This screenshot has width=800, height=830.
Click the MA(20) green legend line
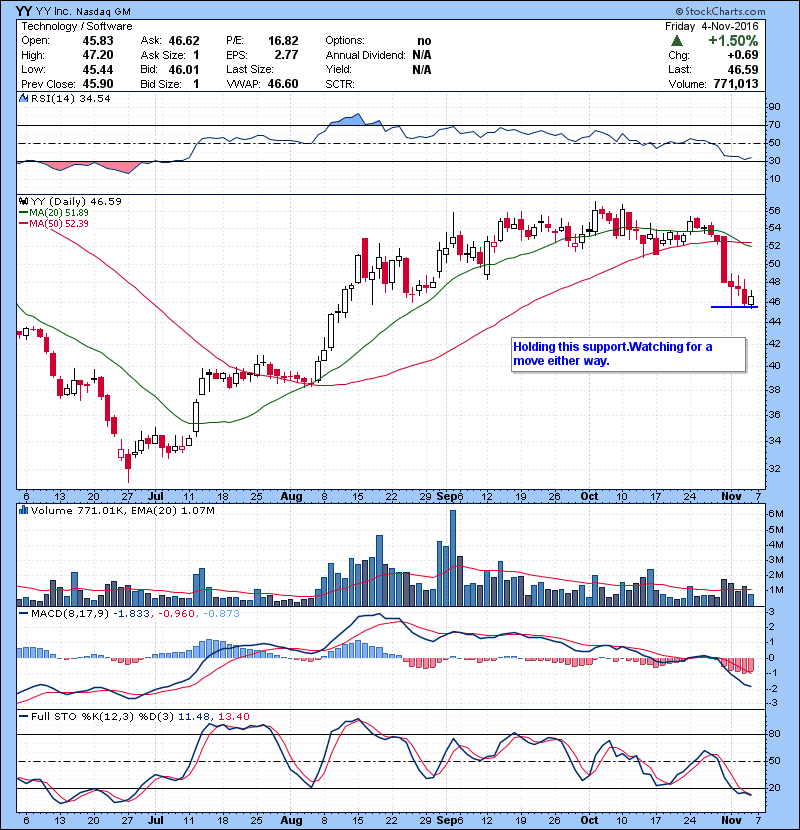23,213
